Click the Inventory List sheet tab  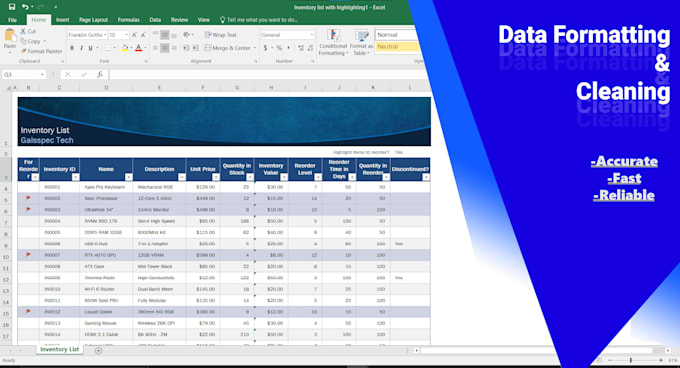(x=59, y=349)
